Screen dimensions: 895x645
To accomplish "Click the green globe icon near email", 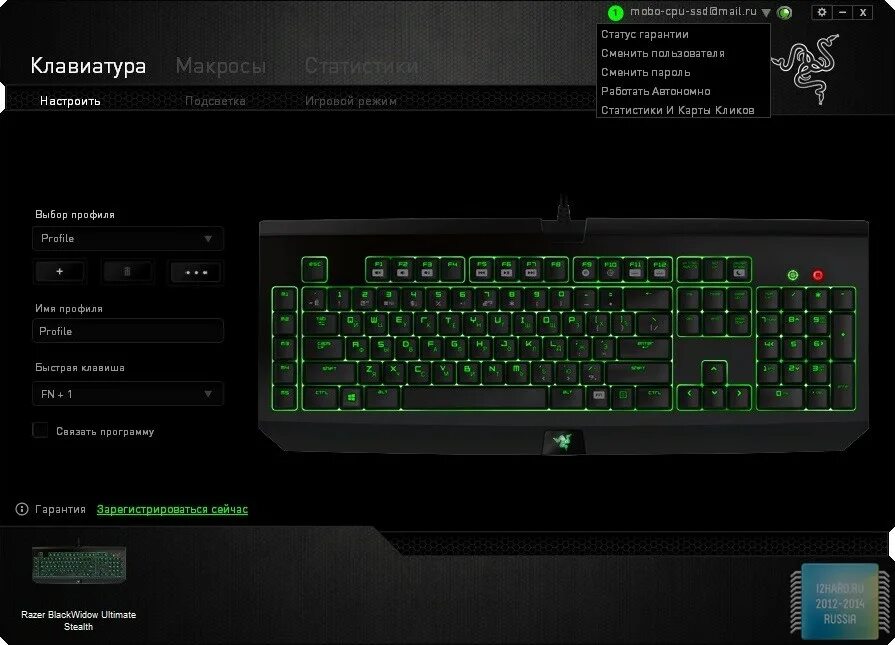I will click(x=785, y=12).
